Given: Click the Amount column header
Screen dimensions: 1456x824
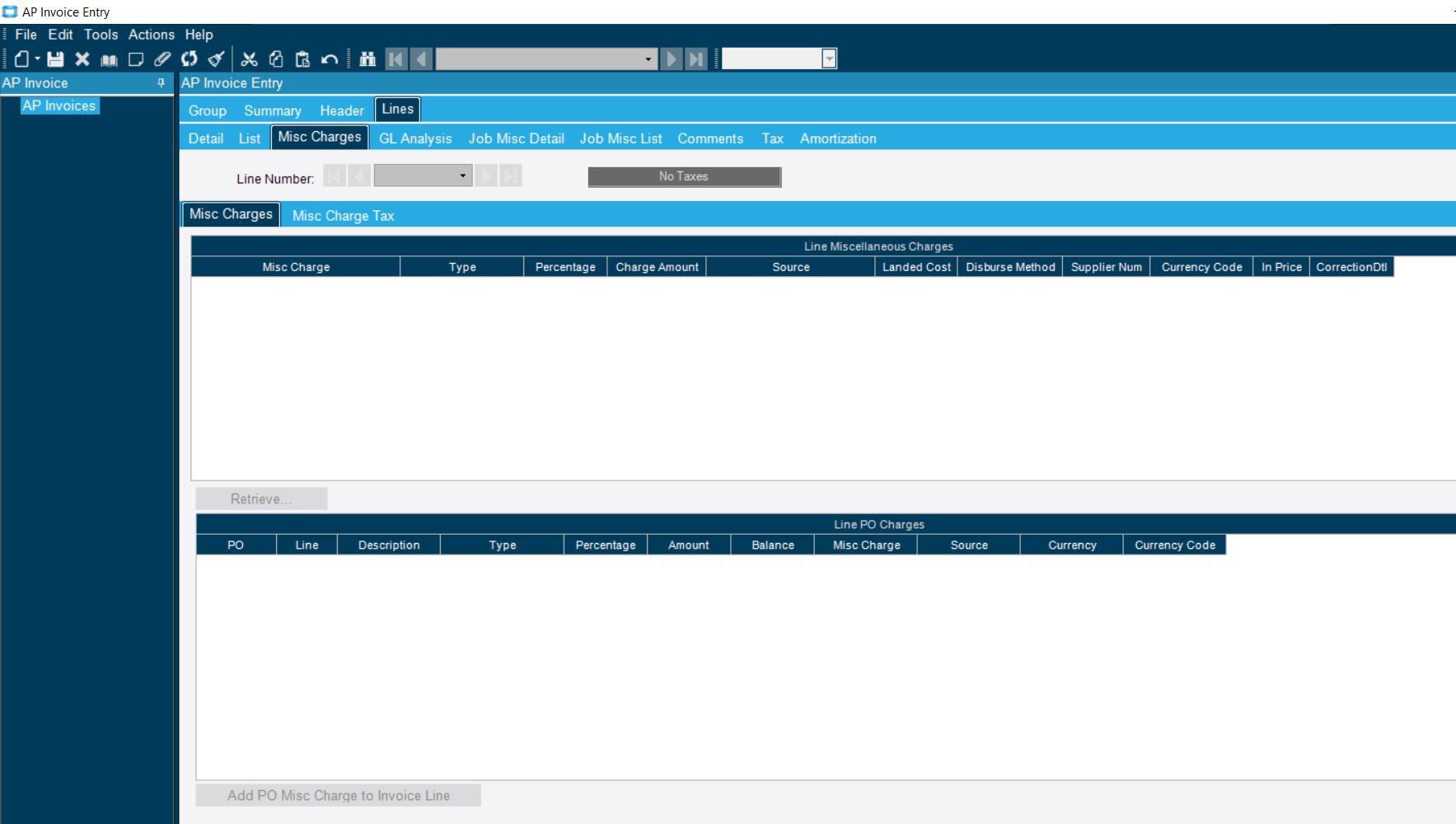Looking at the screenshot, I should (x=689, y=545).
